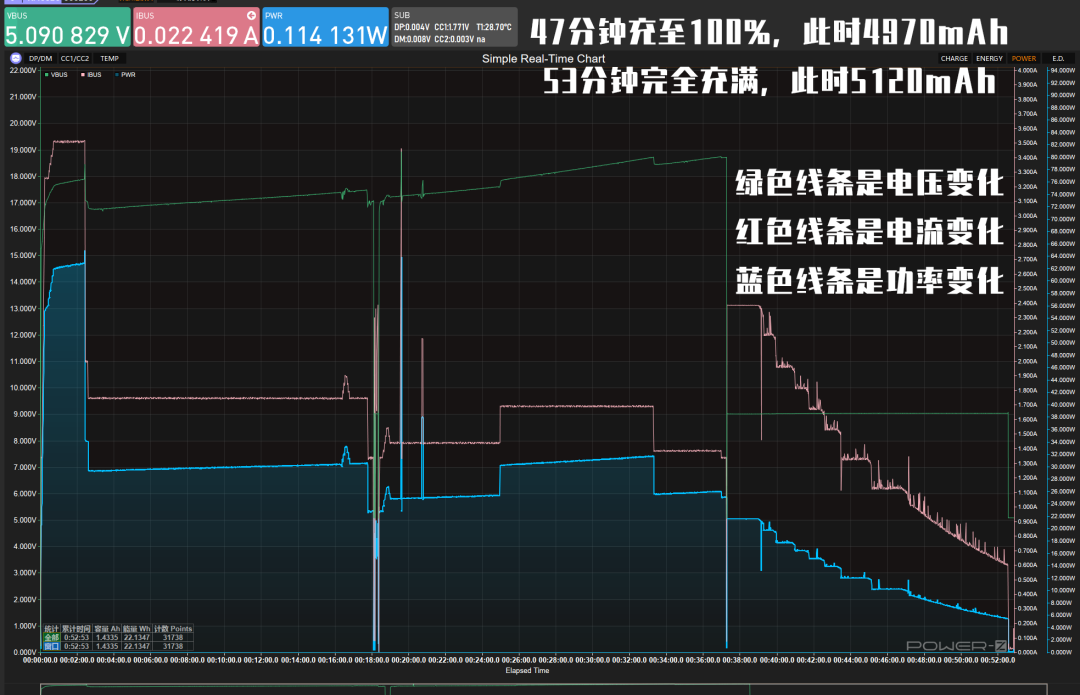The height and width of the screenshot is (695, 1080).
Task: Click the 全部 statistics row label
Action: (x=52, y=636)
